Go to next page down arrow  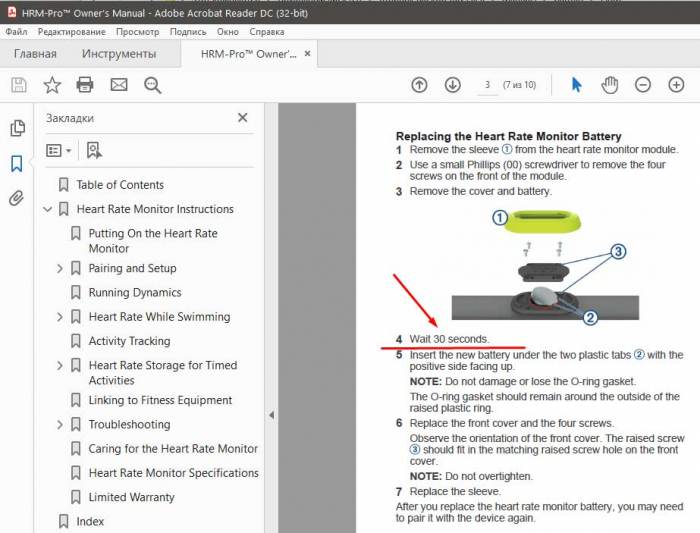(x=453, y=85)
